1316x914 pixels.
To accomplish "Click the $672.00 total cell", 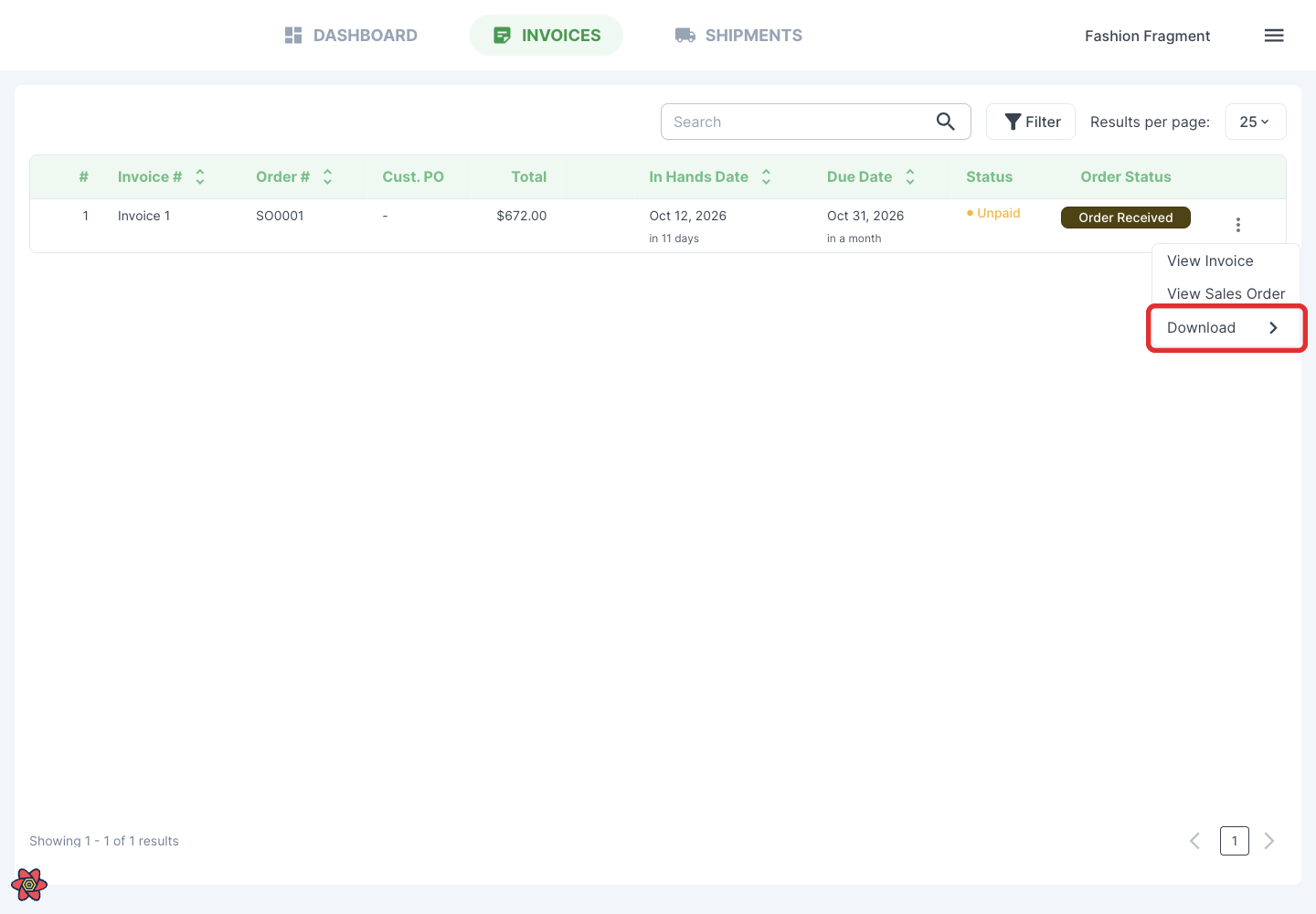I will point(522,216).
